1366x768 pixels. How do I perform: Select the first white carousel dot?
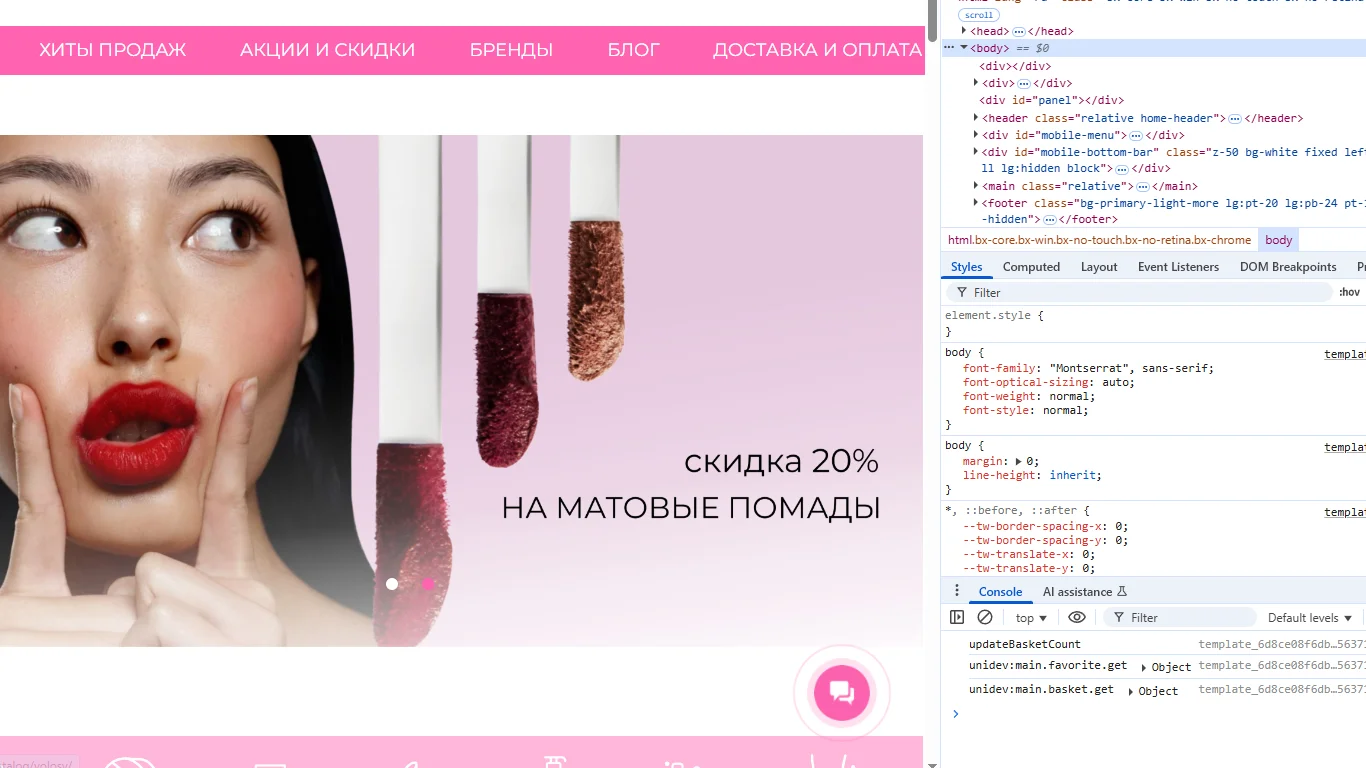[x=392, y=584]
